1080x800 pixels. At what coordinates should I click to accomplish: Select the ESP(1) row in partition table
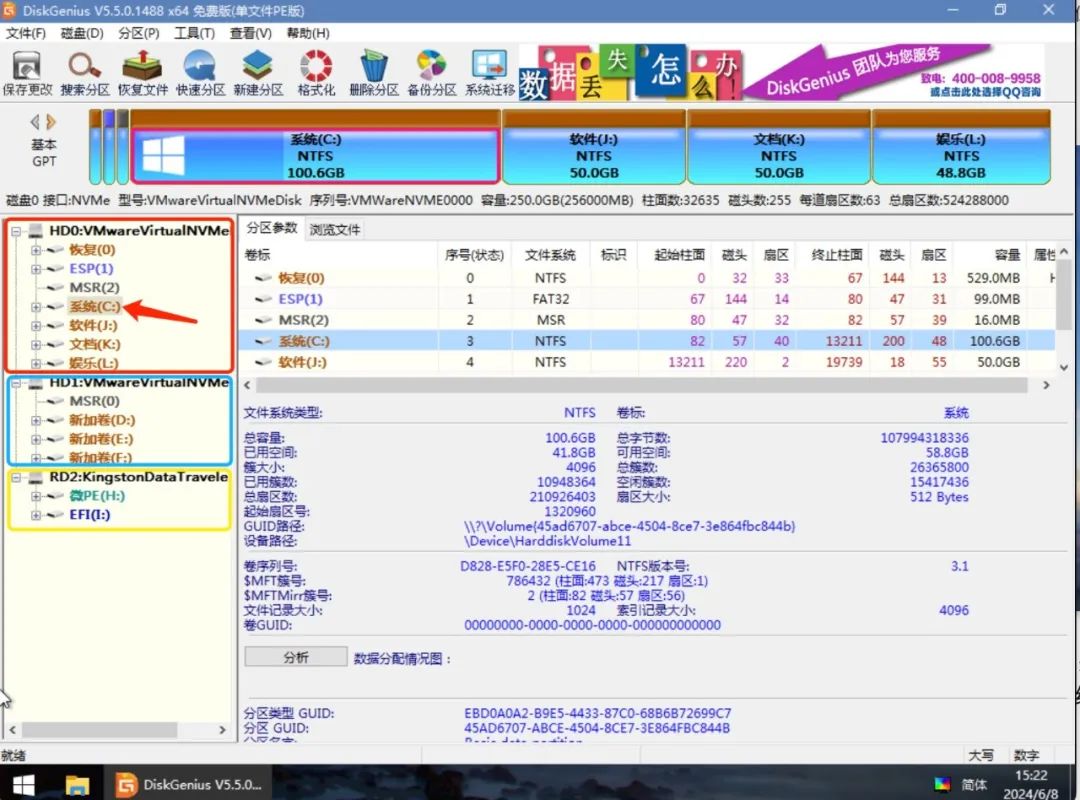(646, 299)
